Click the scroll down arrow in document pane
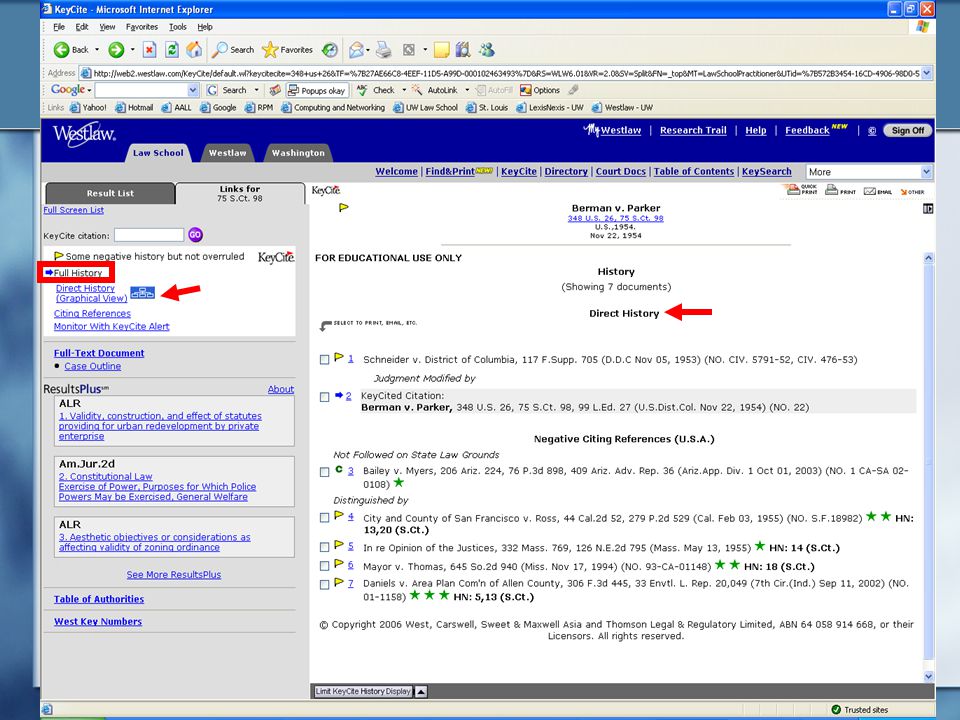The width and height of the screenshot is (960, 720). click(928, 677)
